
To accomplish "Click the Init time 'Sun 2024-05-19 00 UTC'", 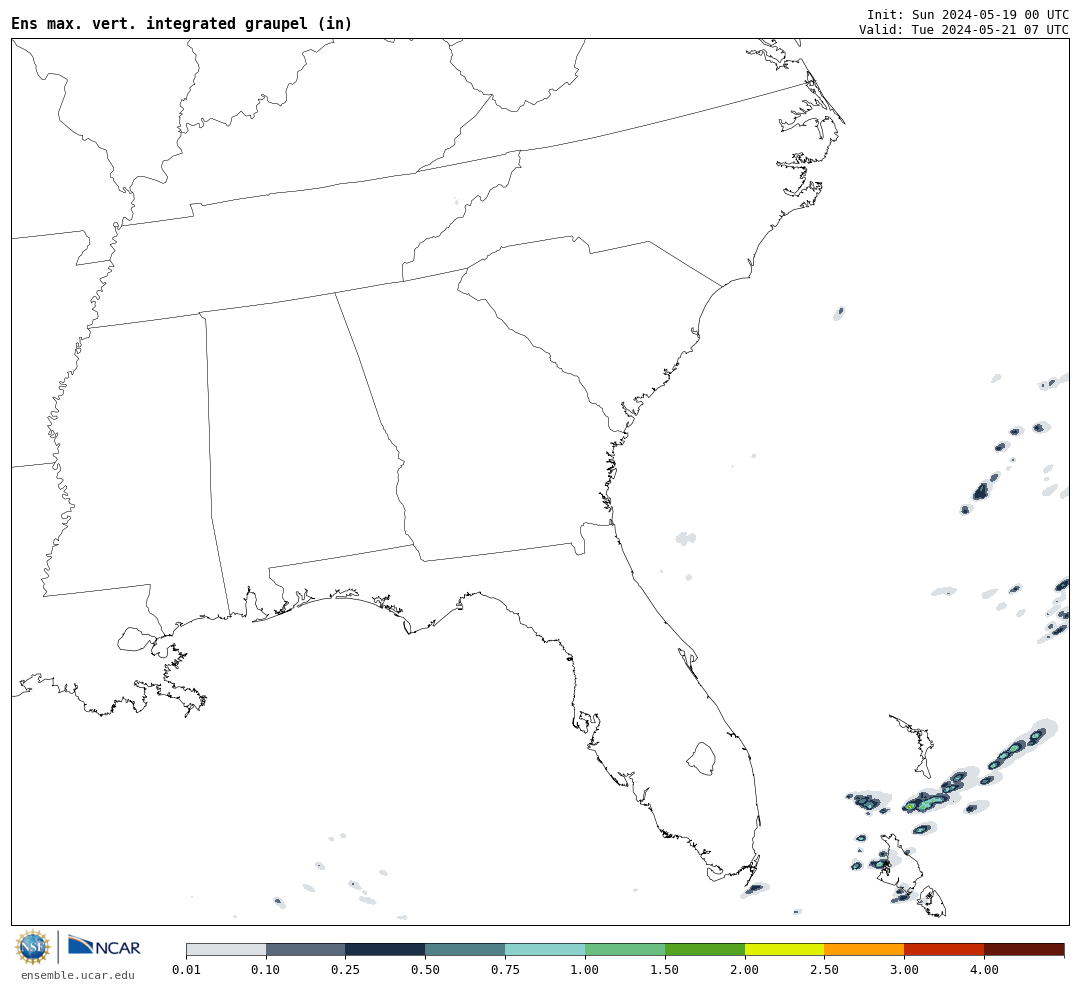I will pyautogui.click(x=990, y=15).
